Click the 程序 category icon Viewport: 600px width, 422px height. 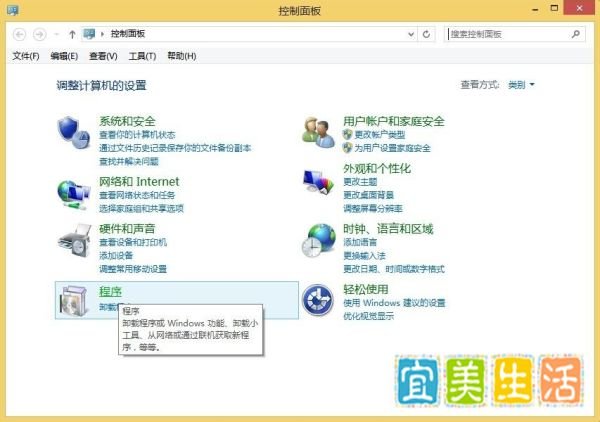(74, 301)
